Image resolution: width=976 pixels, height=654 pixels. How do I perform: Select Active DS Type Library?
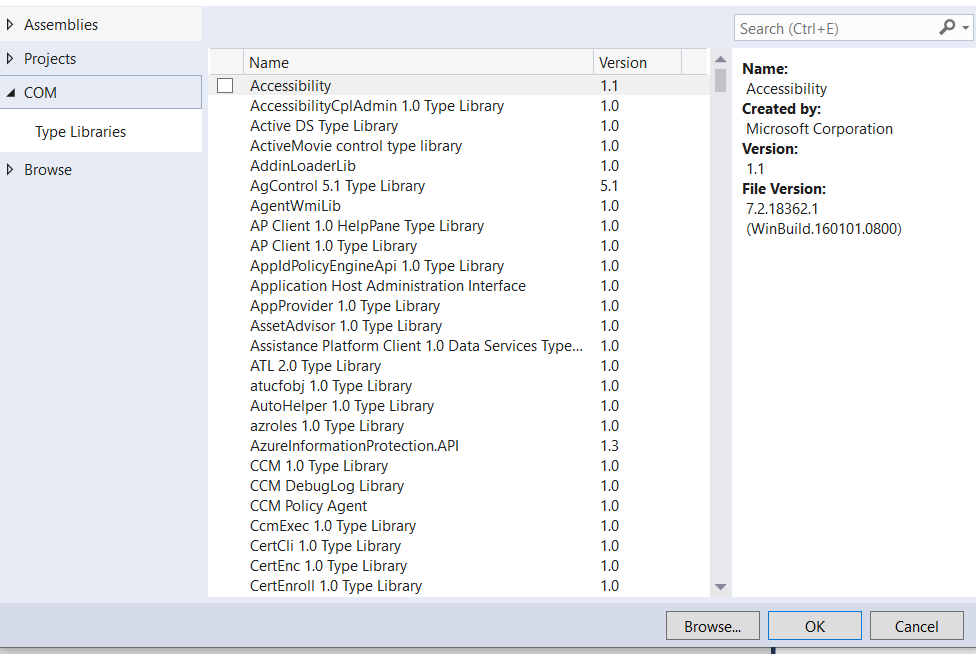459,126
